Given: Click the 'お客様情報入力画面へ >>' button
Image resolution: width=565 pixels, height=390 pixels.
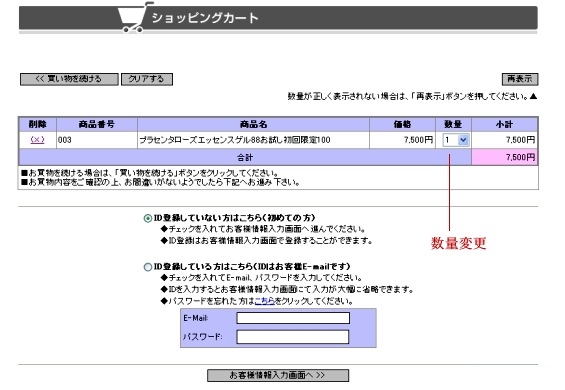Looking at the screenshot, I should [x=278, y=375].
